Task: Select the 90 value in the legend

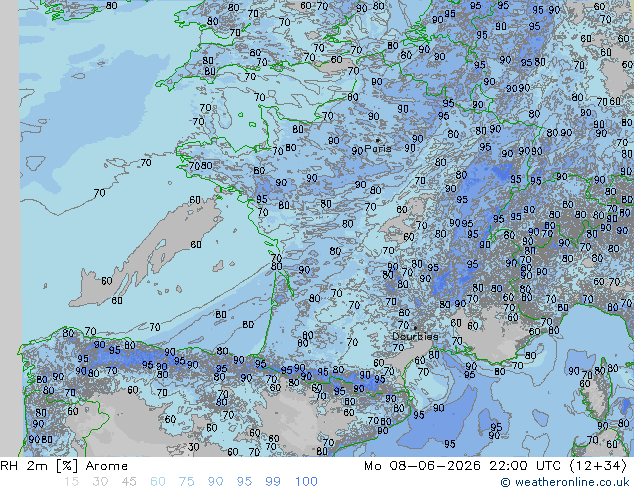Action: pyautogui.click(x=215, y=482)
